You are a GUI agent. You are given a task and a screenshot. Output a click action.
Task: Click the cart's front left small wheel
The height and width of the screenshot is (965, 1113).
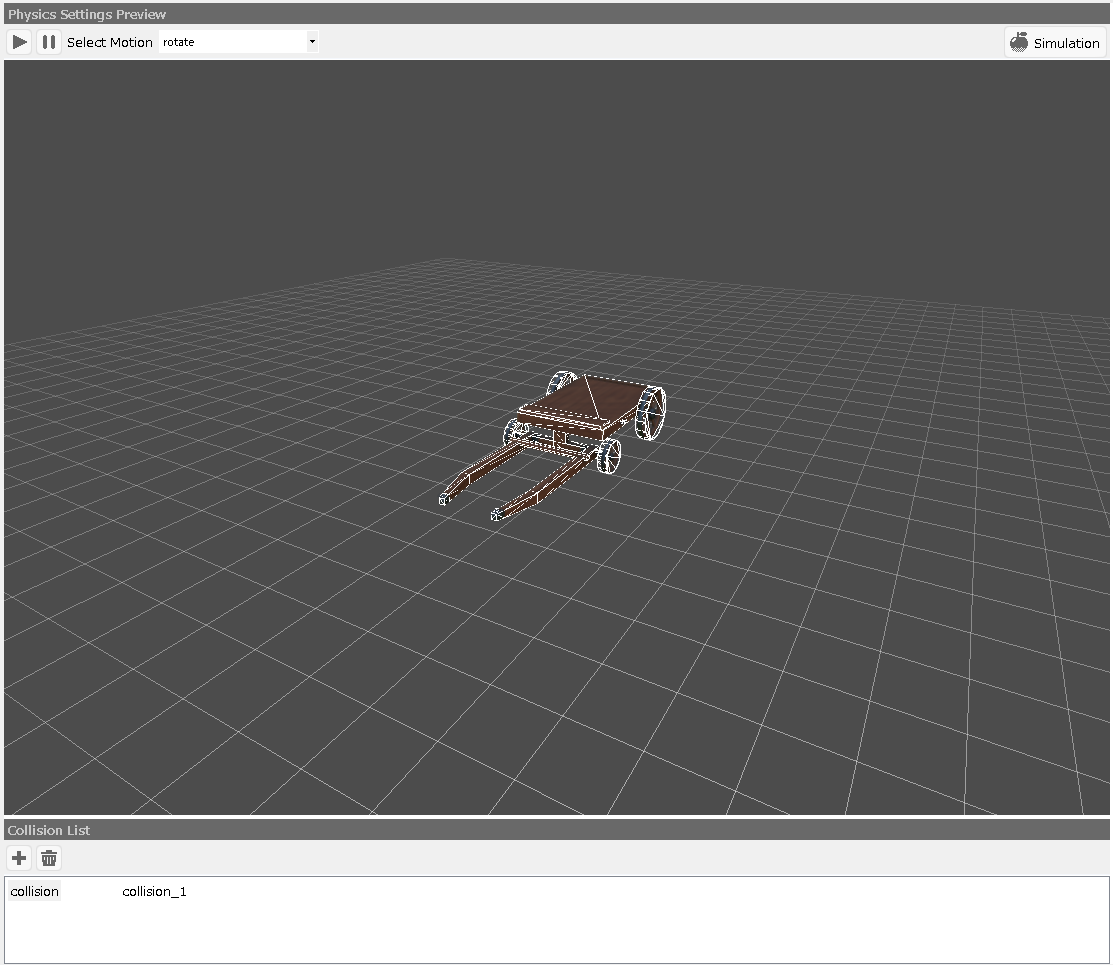tap(515, 434)
